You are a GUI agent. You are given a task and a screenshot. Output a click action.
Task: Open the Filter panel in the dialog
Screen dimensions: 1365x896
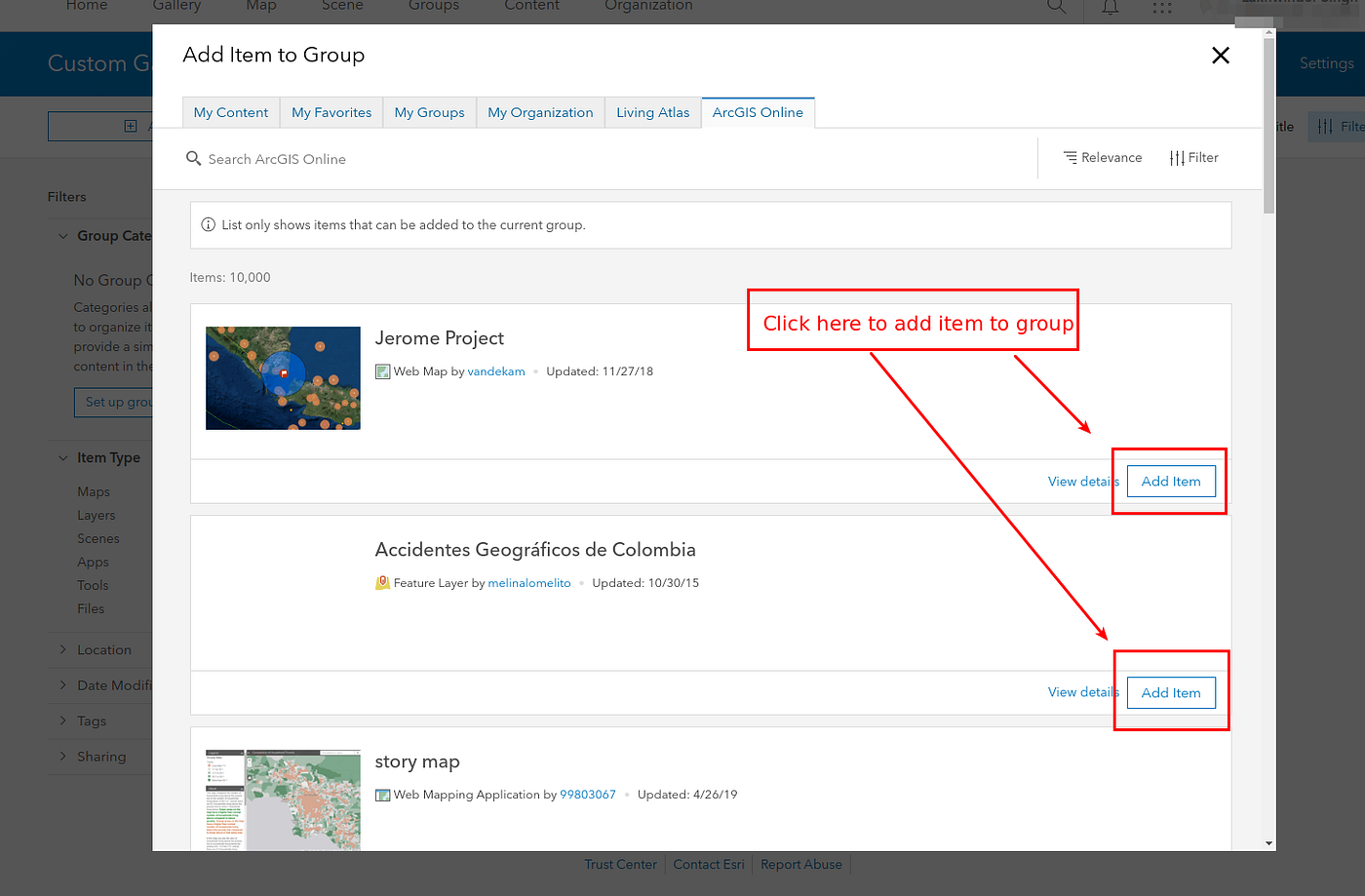click(1193, 157)
